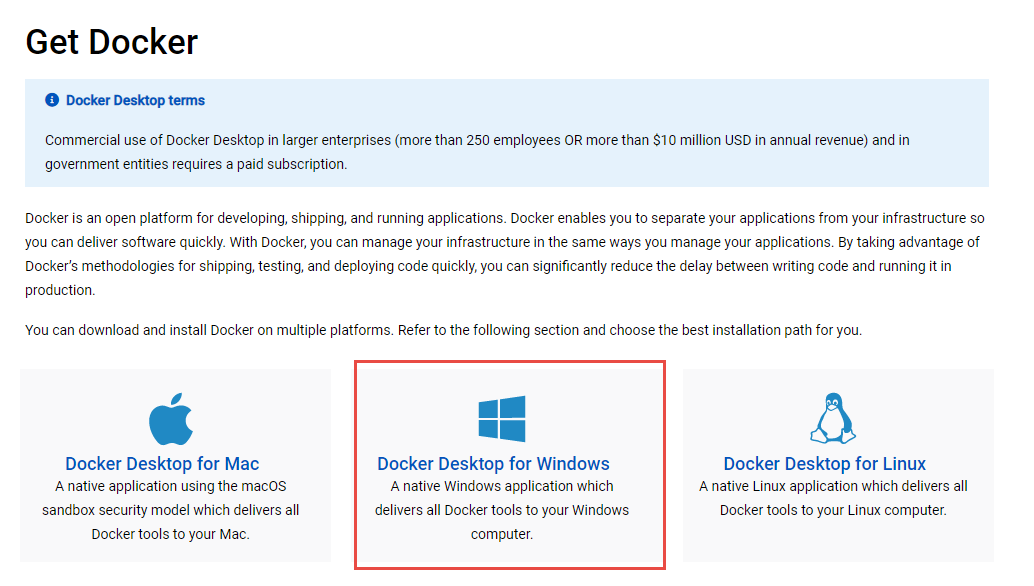The image size is (1034, 586).
Task: Click the Linux penguin icon
Action: click(833, 419)
